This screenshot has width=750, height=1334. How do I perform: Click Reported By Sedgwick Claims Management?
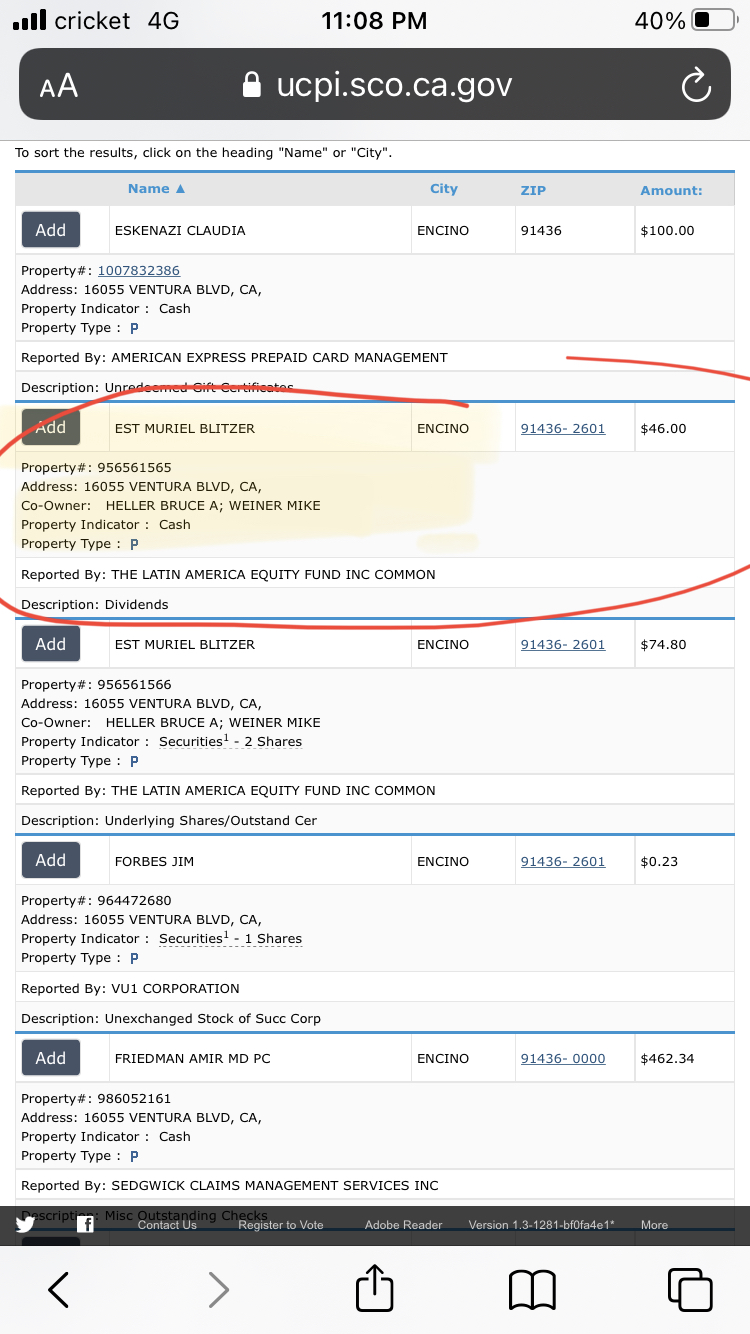[230, 1185]
